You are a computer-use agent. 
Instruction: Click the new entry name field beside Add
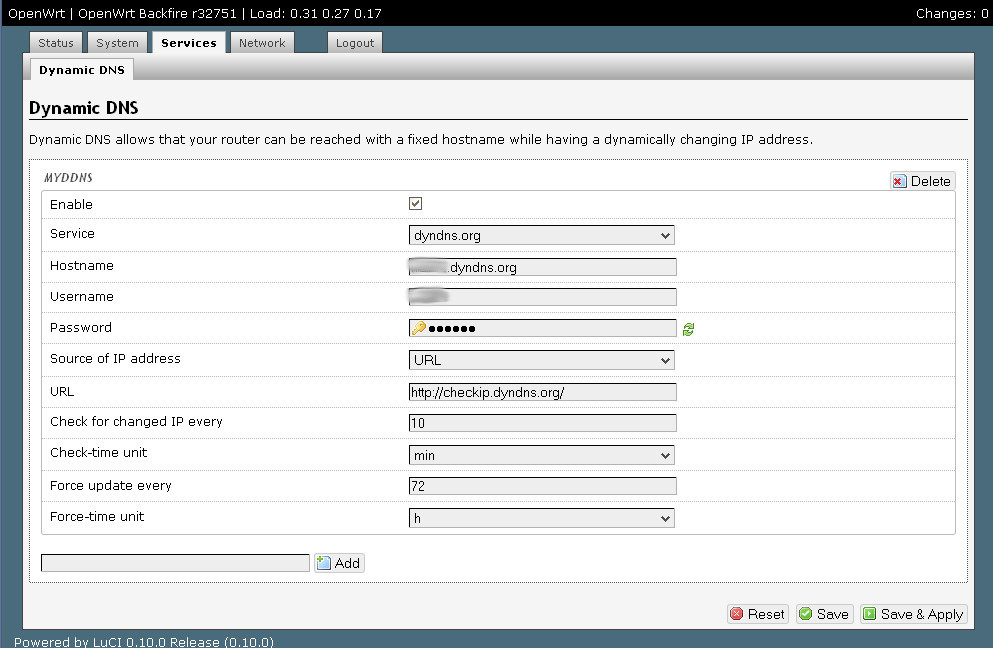tap(175, 564)
